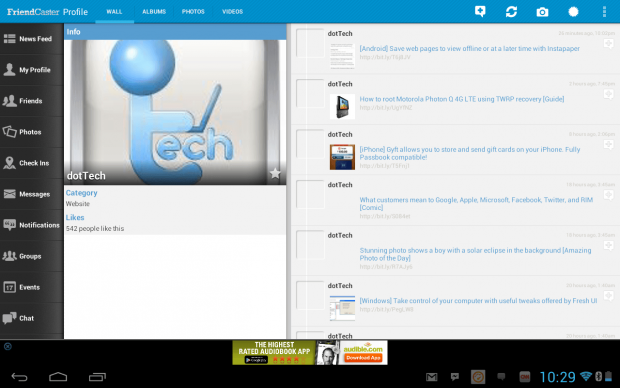Image resolution: width=620 pixels, height=388 pixels.
Task: Open Notifications in the sidebar
Action: tap(32, 225)
